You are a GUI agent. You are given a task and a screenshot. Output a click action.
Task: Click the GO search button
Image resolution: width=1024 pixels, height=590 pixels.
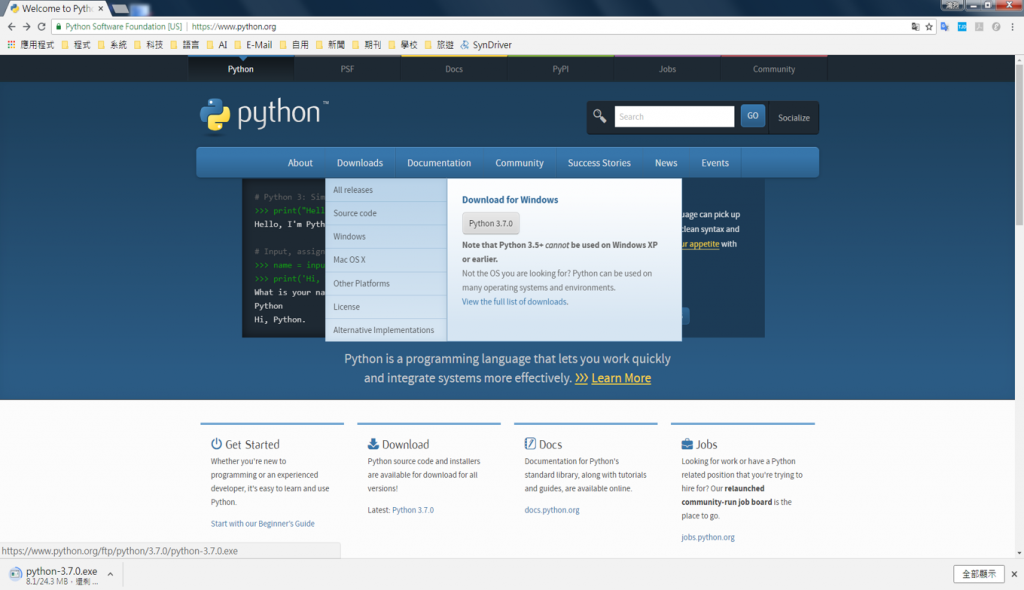click(752, 116)
